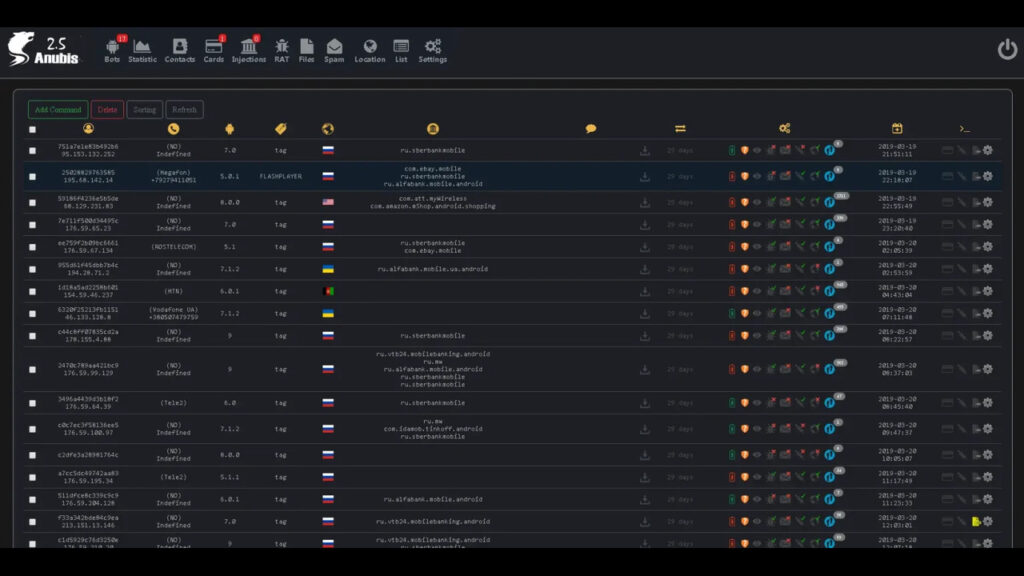Image resolution: width=1024 pixels, height=576 pixels.
Task: Click the Sorting button
Action: (x=144, y=110)
